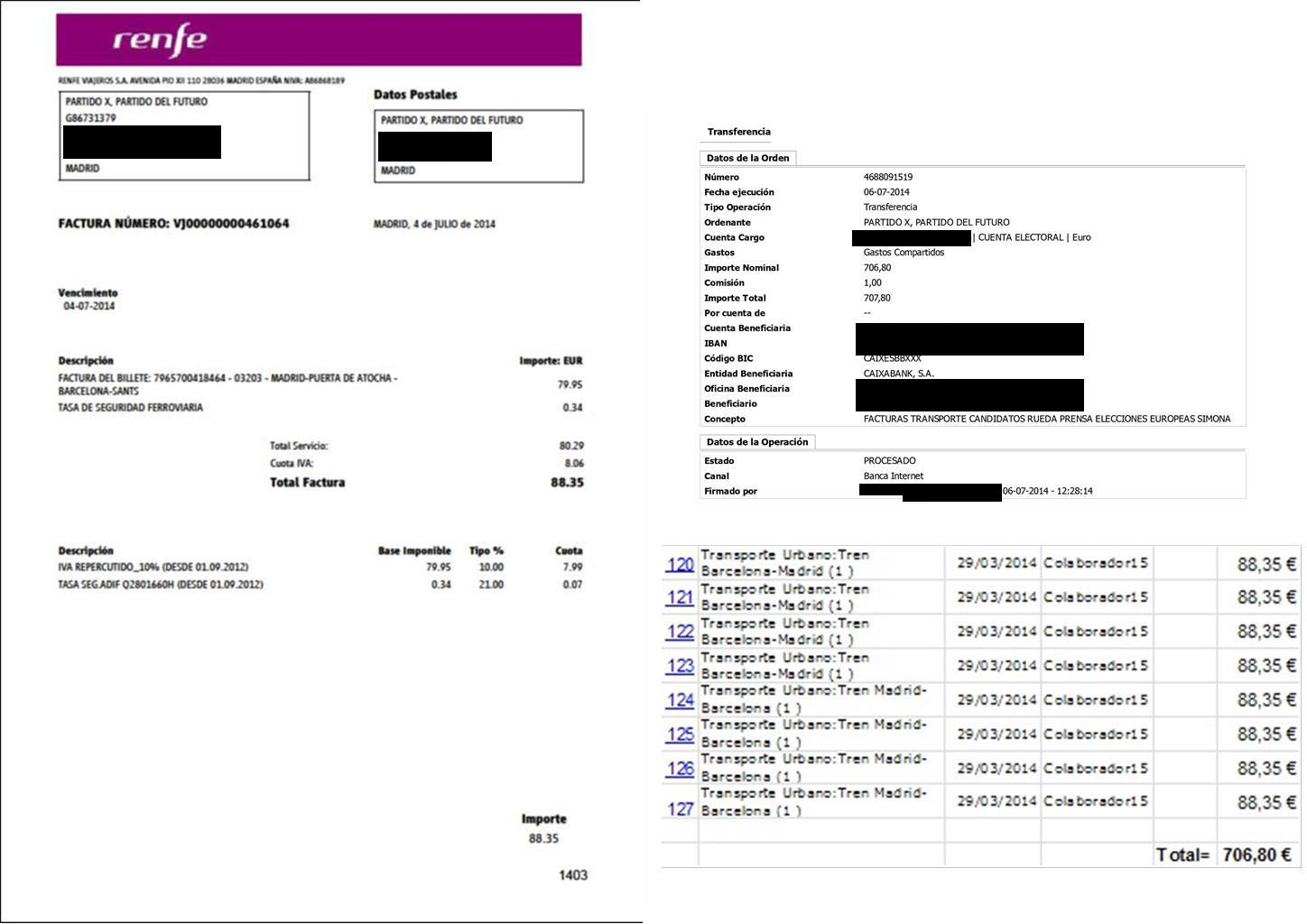Click the Total Factura amount 88.35
Image resolution: width=1307 pixels, height=924 pixels.
click(x=567, y=483)
